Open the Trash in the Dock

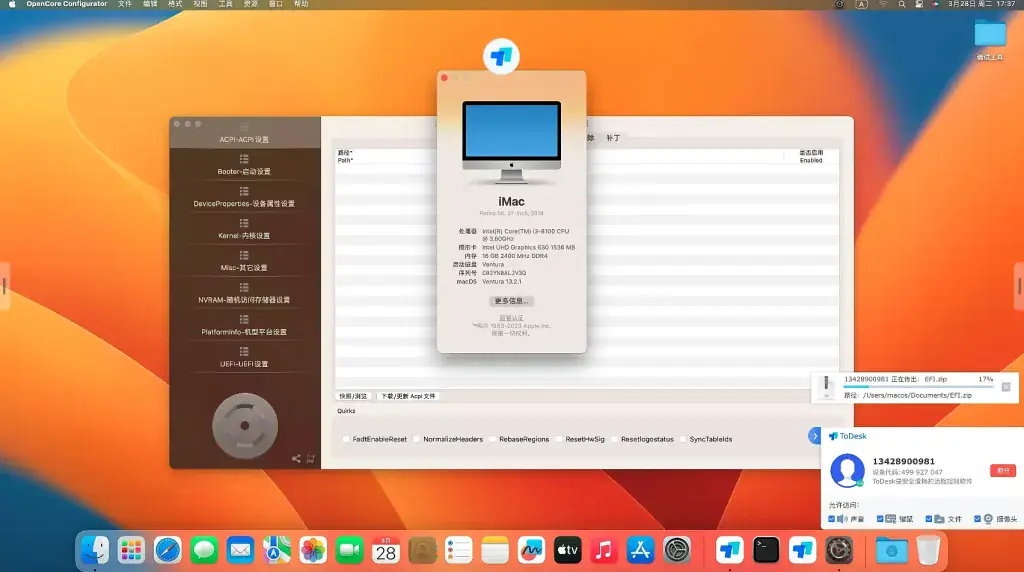pyautogui.click(x=928, y=550)
